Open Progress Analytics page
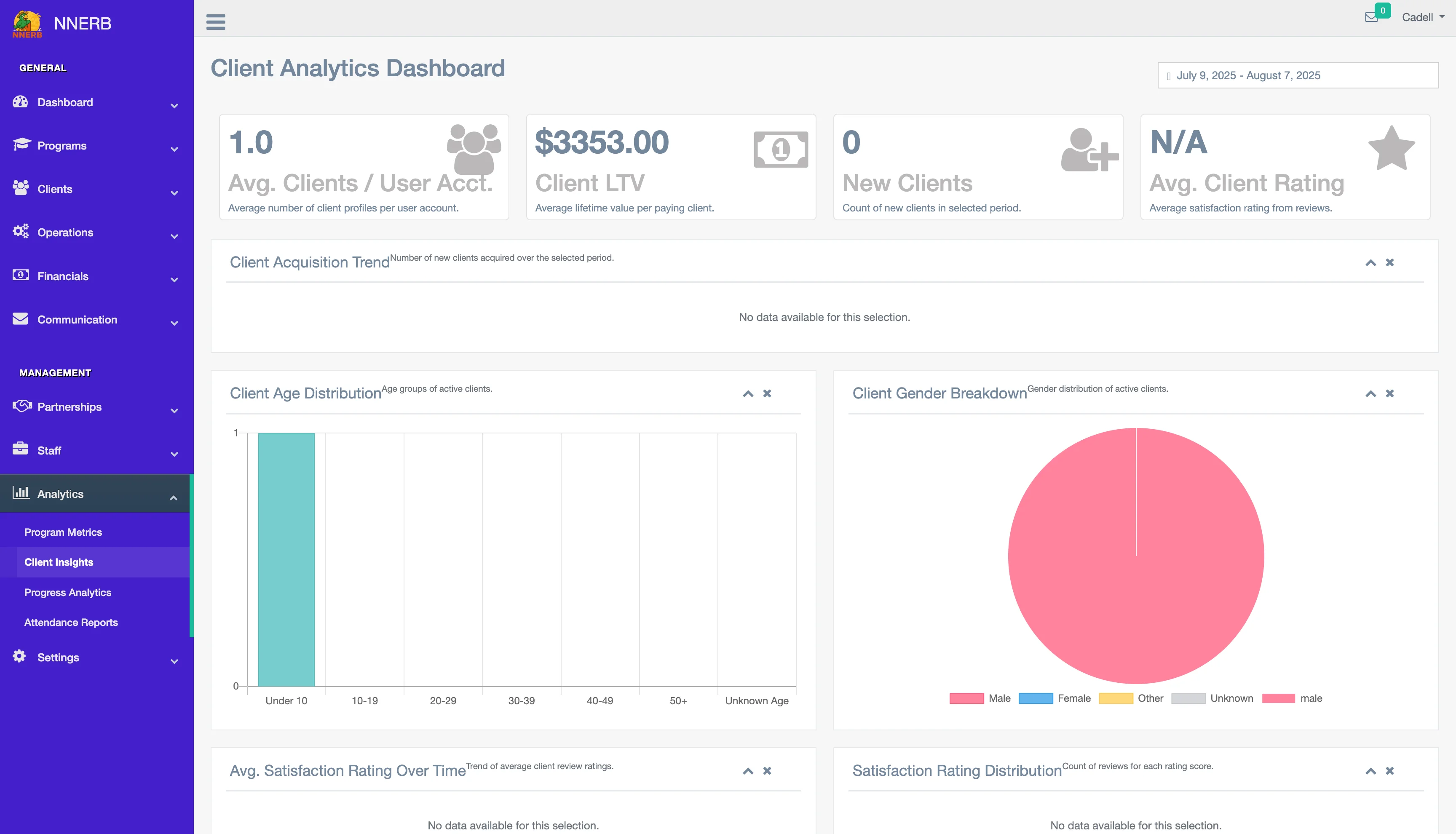The width and height of the screenshot is (1456, 834). coord(67,592)
